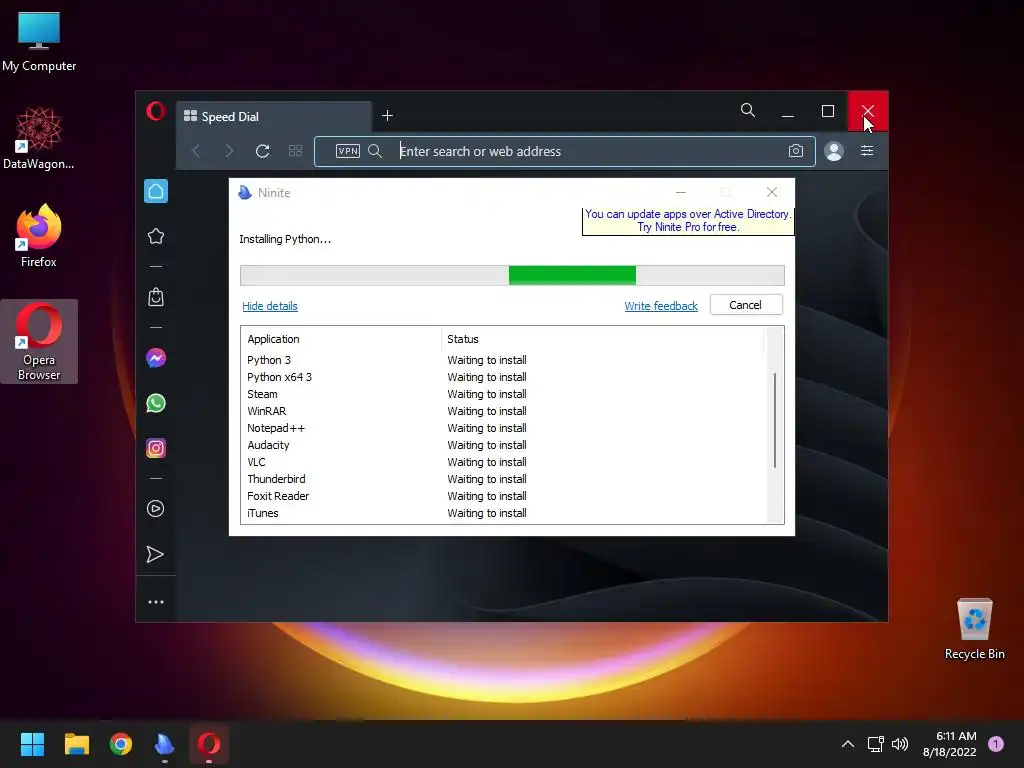Open the notification count badge
Viewport: 1024px width, 768px height.
(996, 744)
